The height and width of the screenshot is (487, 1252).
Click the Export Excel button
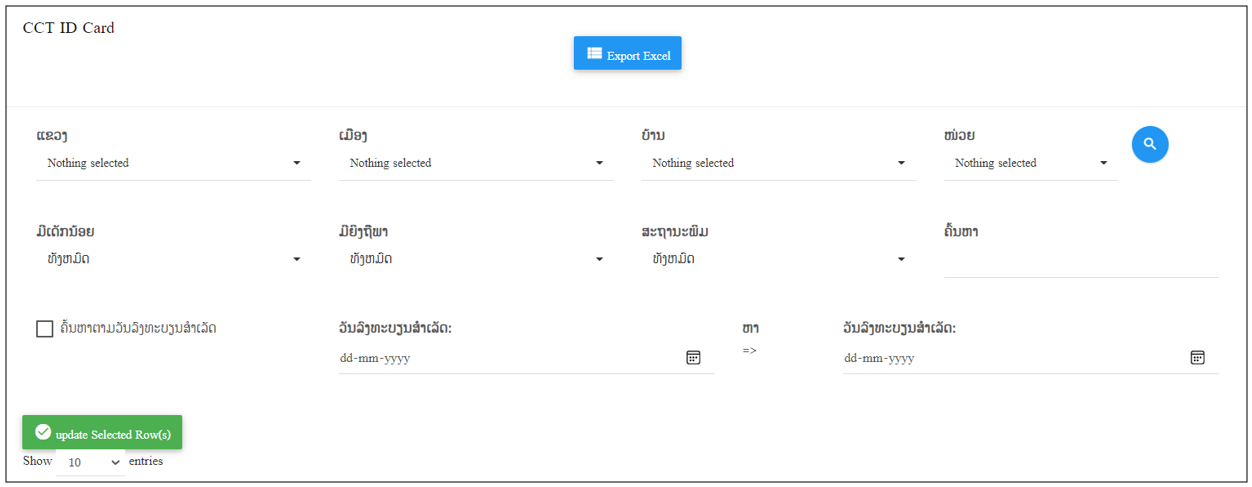[627, 54]
